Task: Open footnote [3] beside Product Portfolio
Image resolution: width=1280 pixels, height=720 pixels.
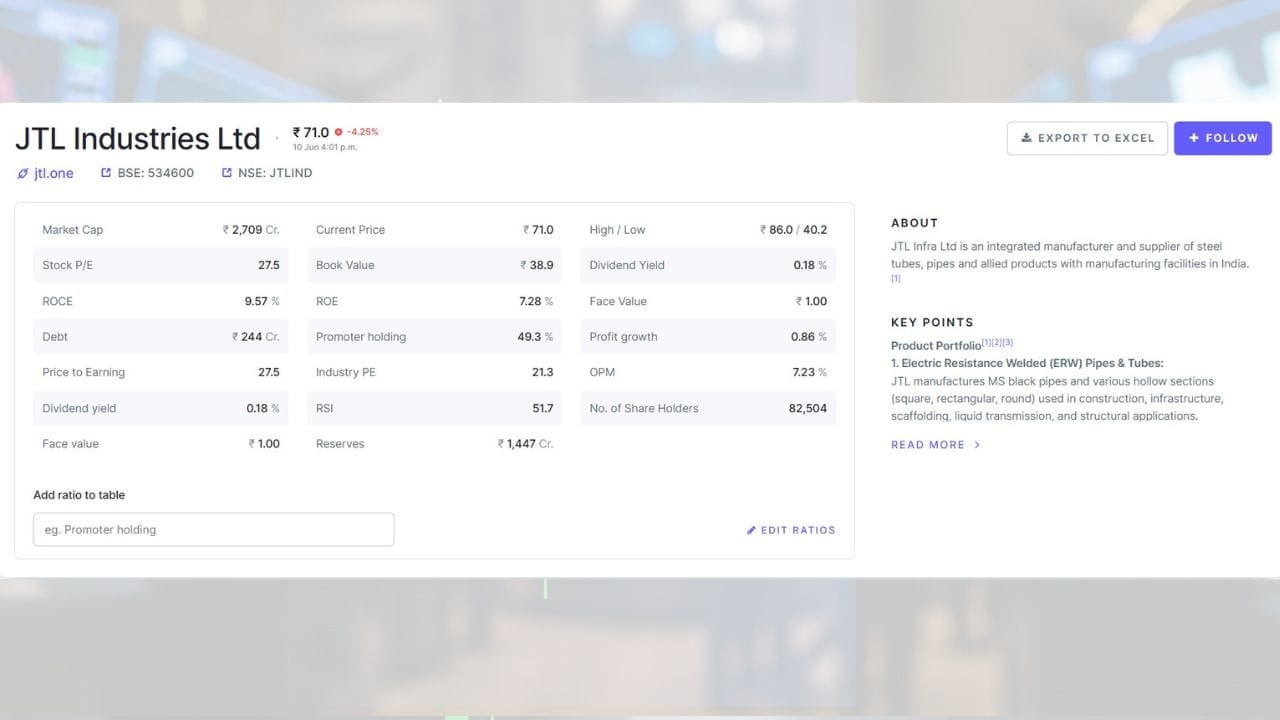Action: click(1008, 342)
